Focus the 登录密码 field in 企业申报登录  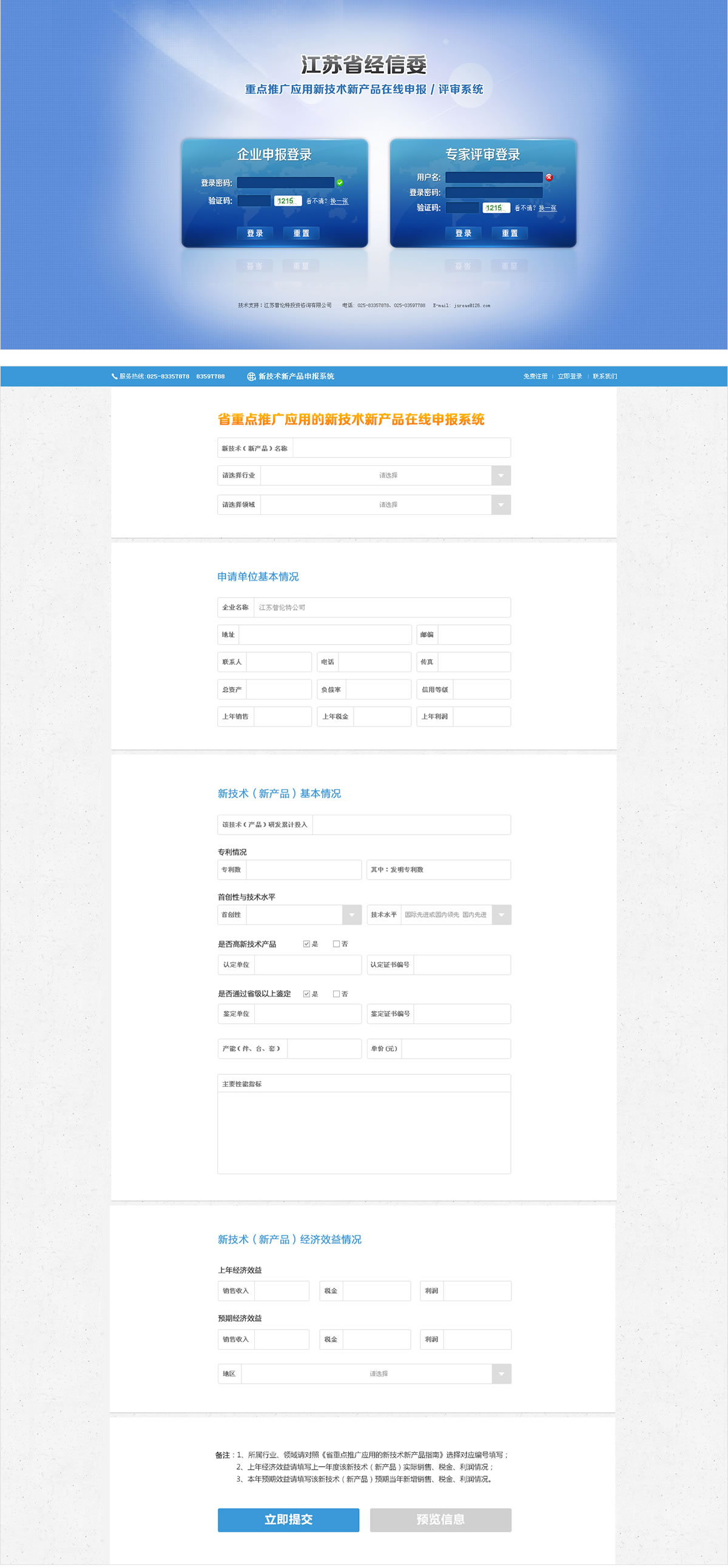(286, 183)
